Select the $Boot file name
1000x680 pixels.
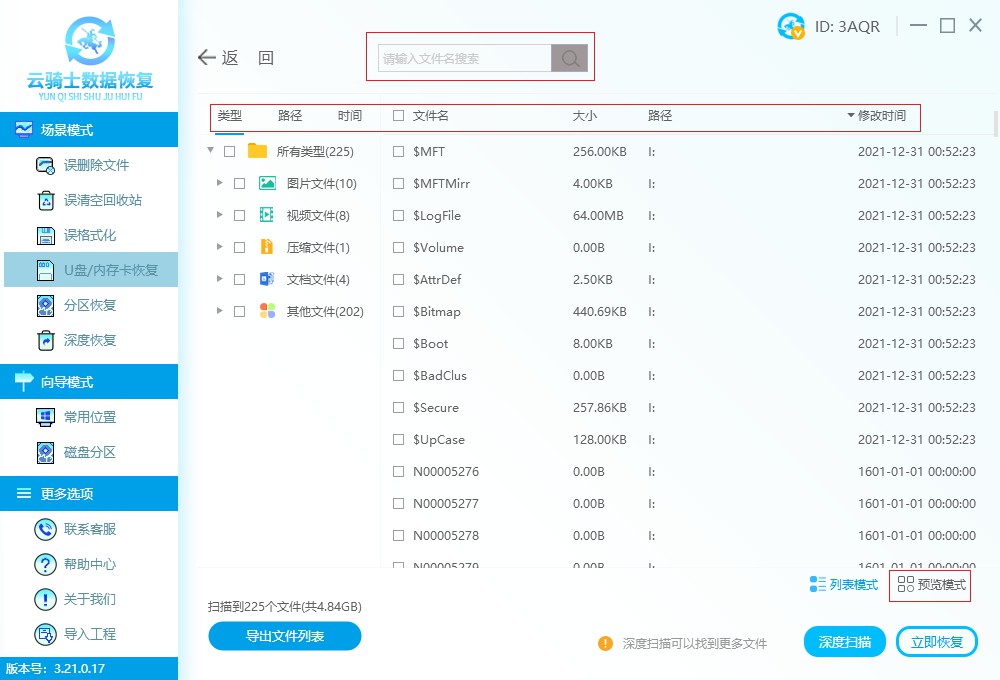pos(430,344)
